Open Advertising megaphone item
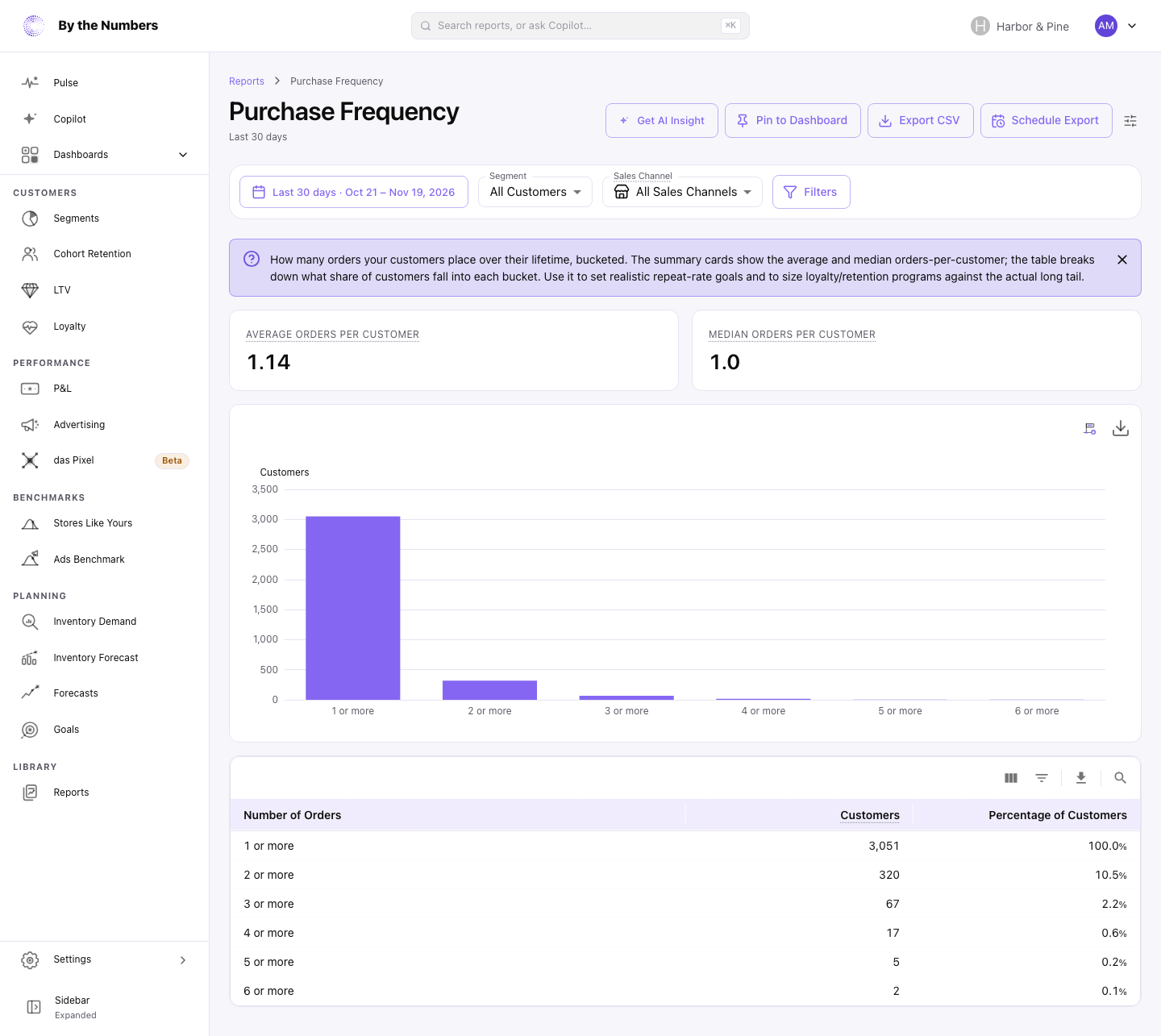This screenshot has height=1036, width=1161. point(105,425)
